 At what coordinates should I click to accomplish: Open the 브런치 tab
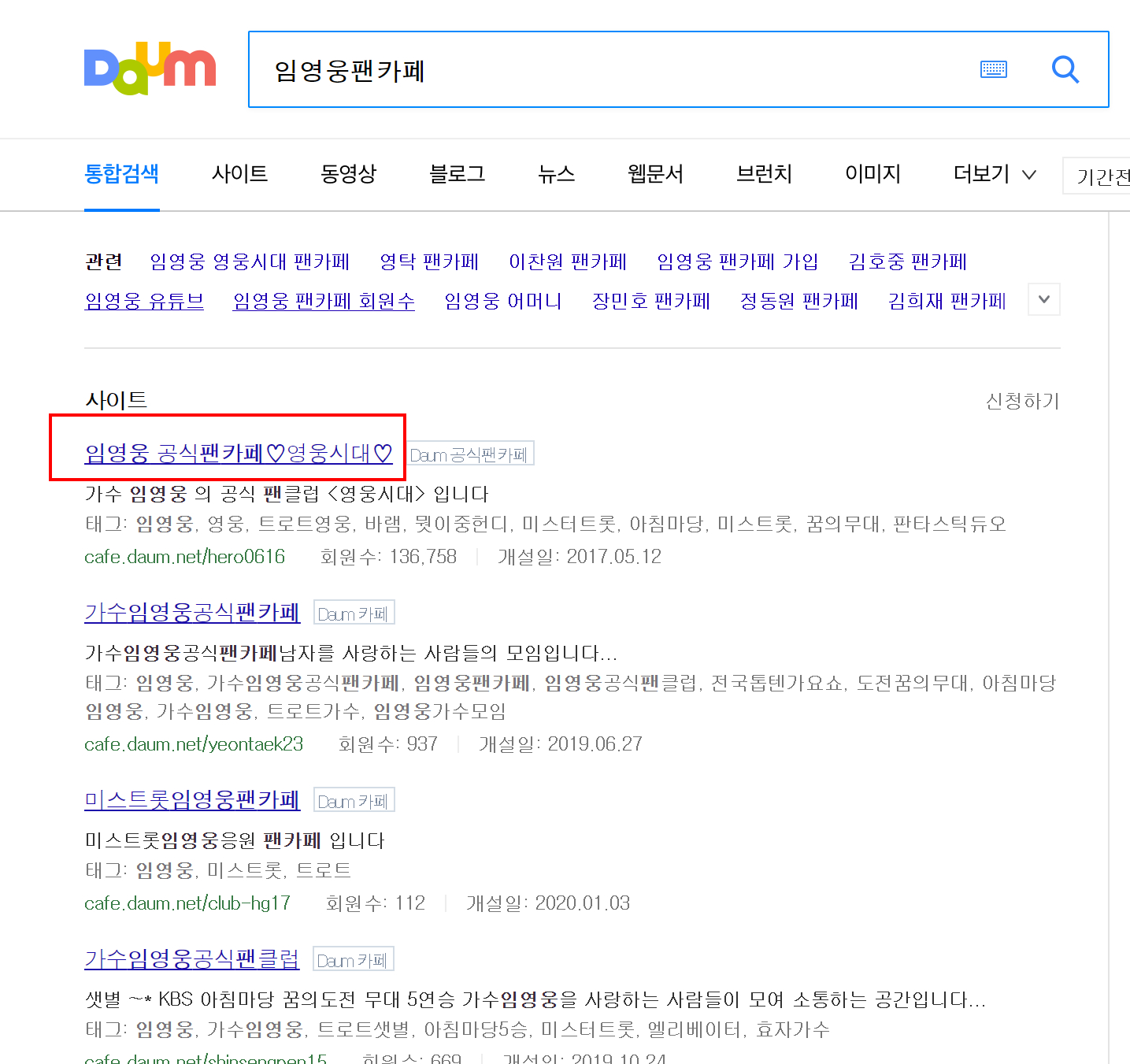pos(765,173)
